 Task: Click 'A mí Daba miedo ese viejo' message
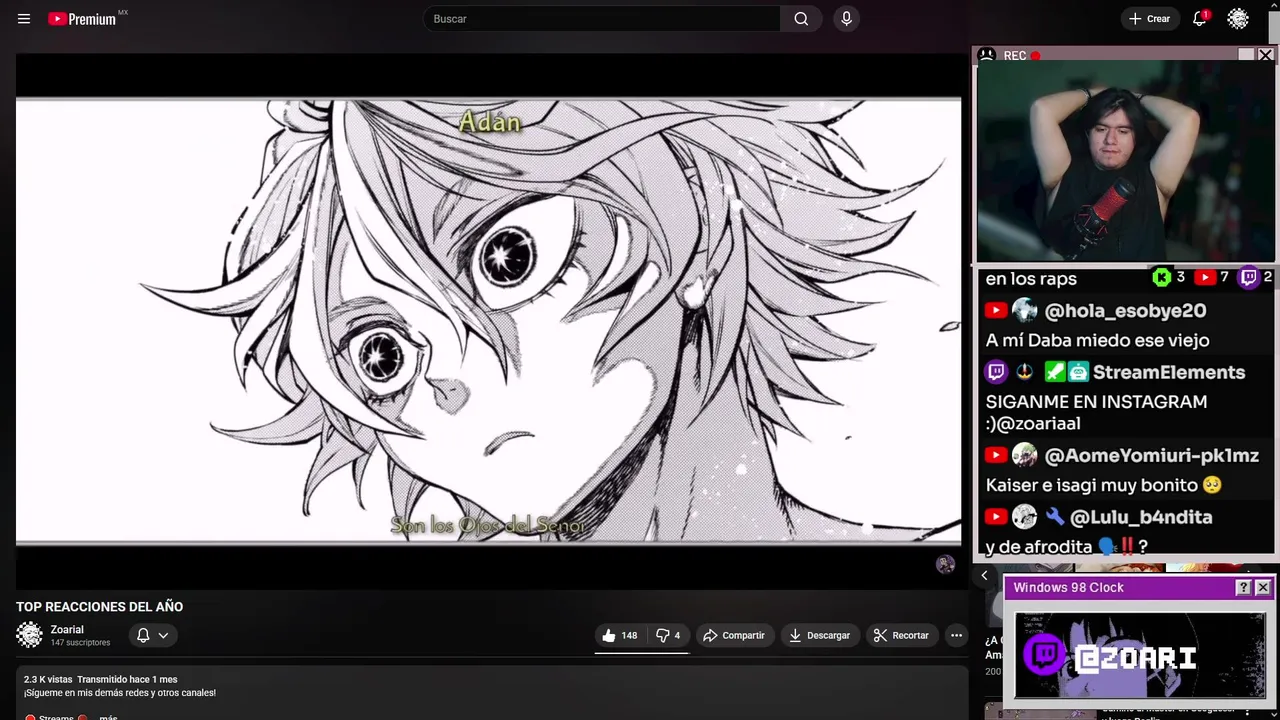tap(1097, 341)
